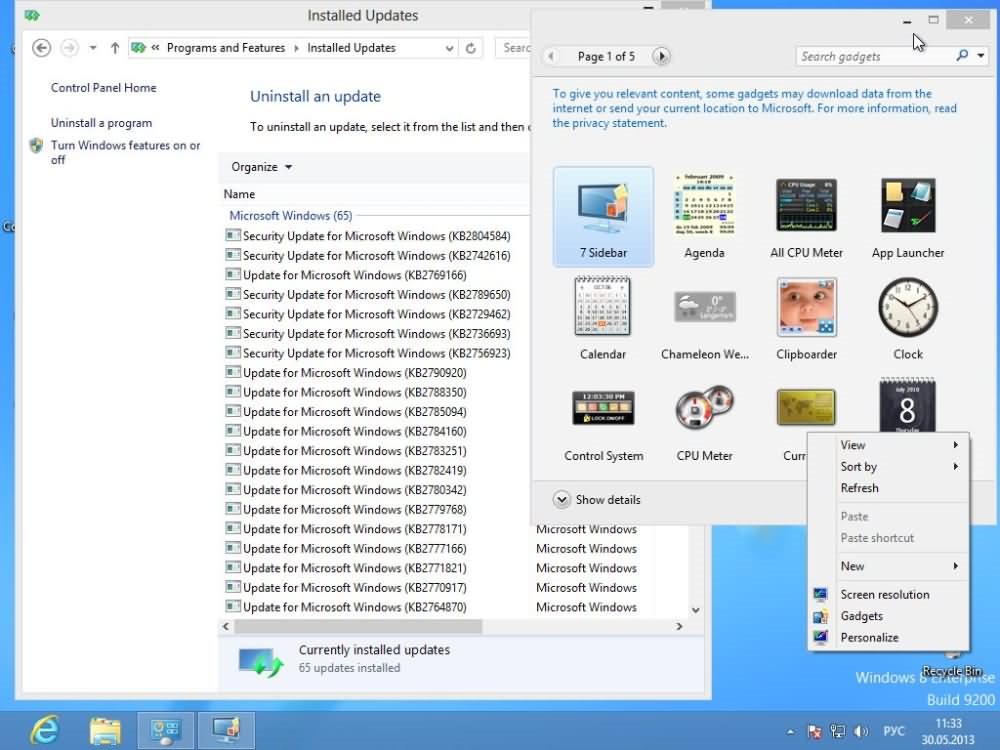Select the 7 Sidebar gadget icon
1000x750 pixels.
(x=603, y=207)
